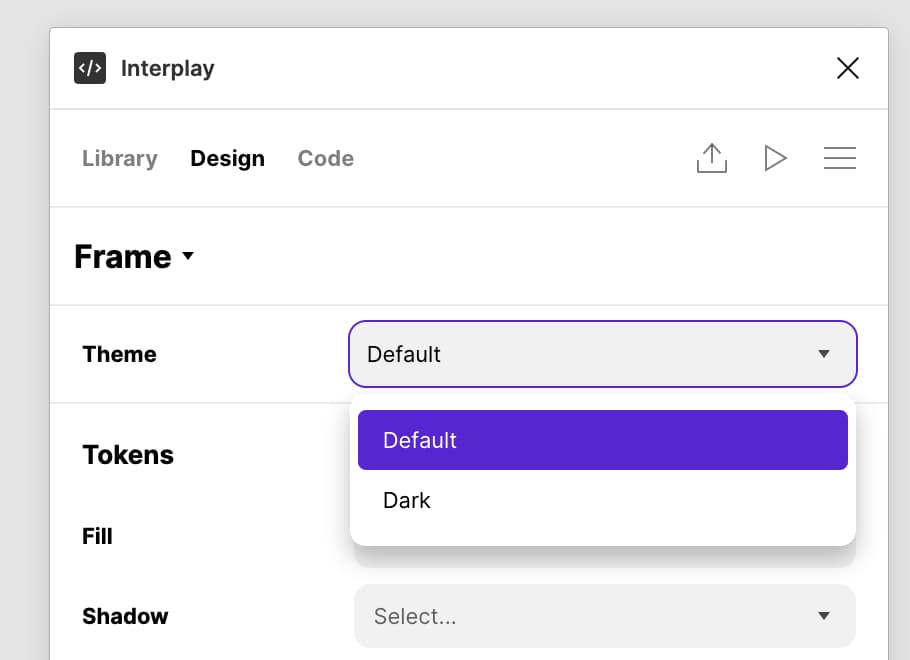
Task: Click the Frame heading
Action: tap(123, 256)
